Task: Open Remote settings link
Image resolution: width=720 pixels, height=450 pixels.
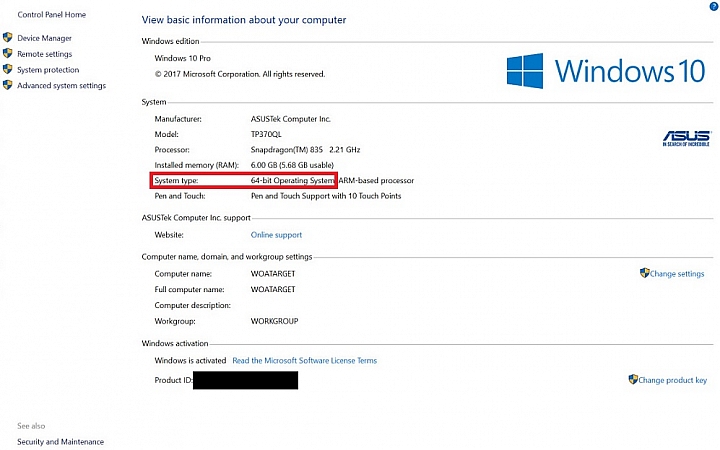Action: tap(45, 54)
